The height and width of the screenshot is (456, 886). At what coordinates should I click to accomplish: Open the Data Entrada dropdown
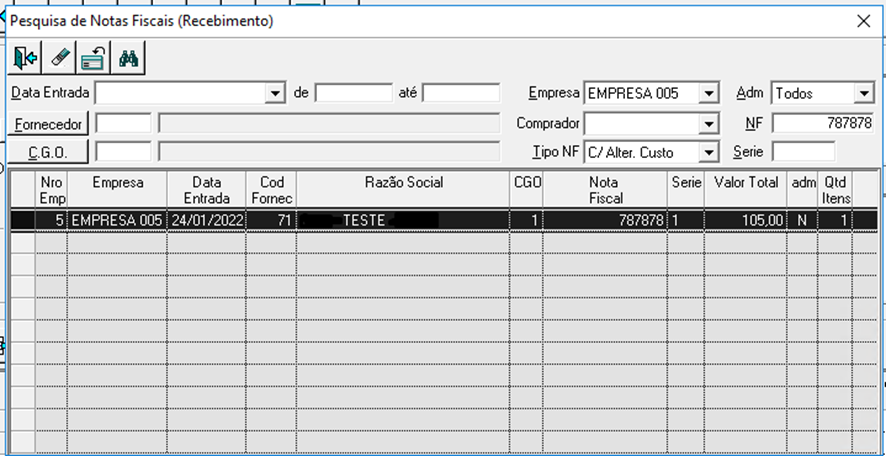[275, 93]
